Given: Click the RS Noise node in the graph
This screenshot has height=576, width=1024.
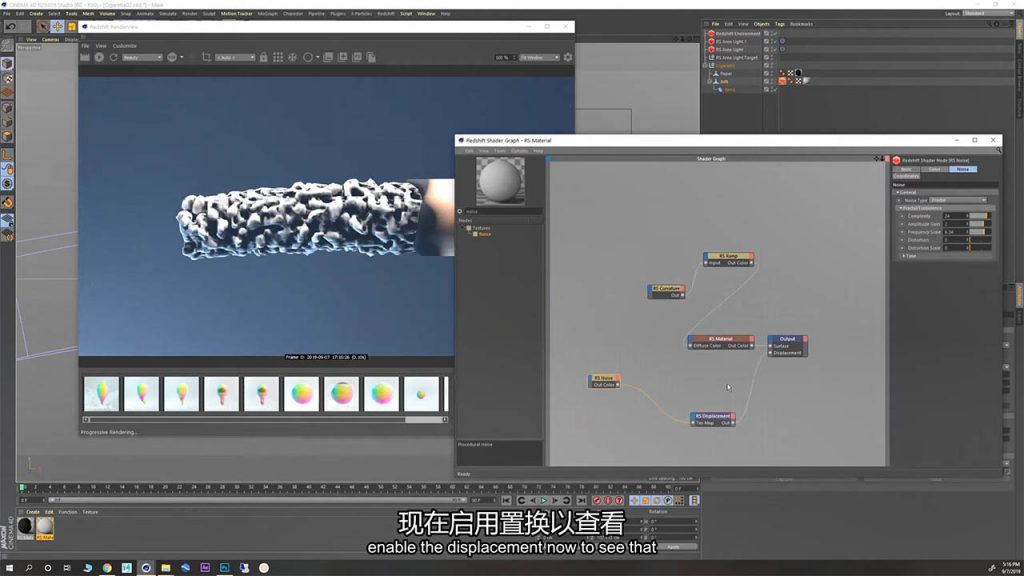Looking at the screenshot, I should [x=604, y=381].
